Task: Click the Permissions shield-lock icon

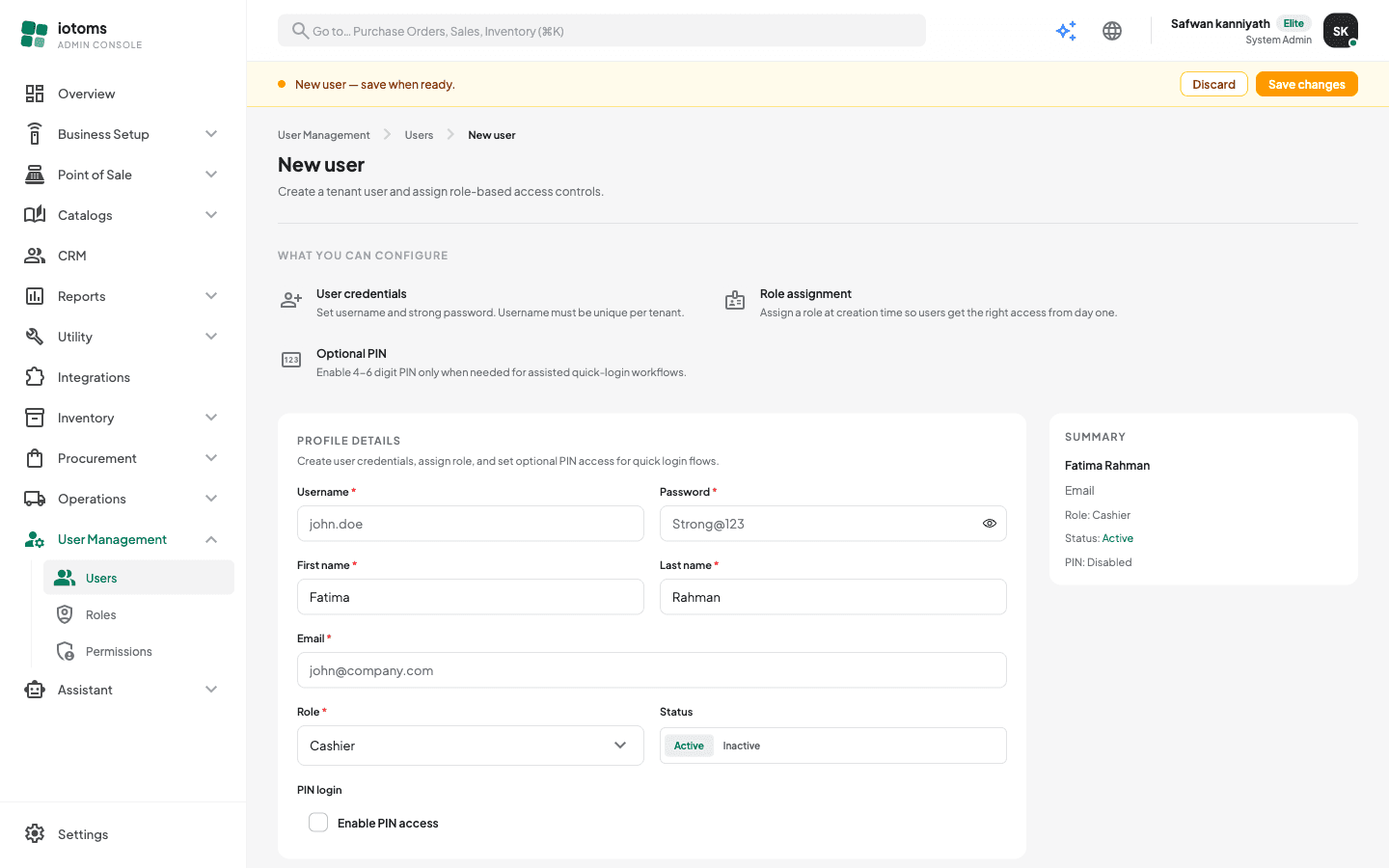Action: (65, 651)
